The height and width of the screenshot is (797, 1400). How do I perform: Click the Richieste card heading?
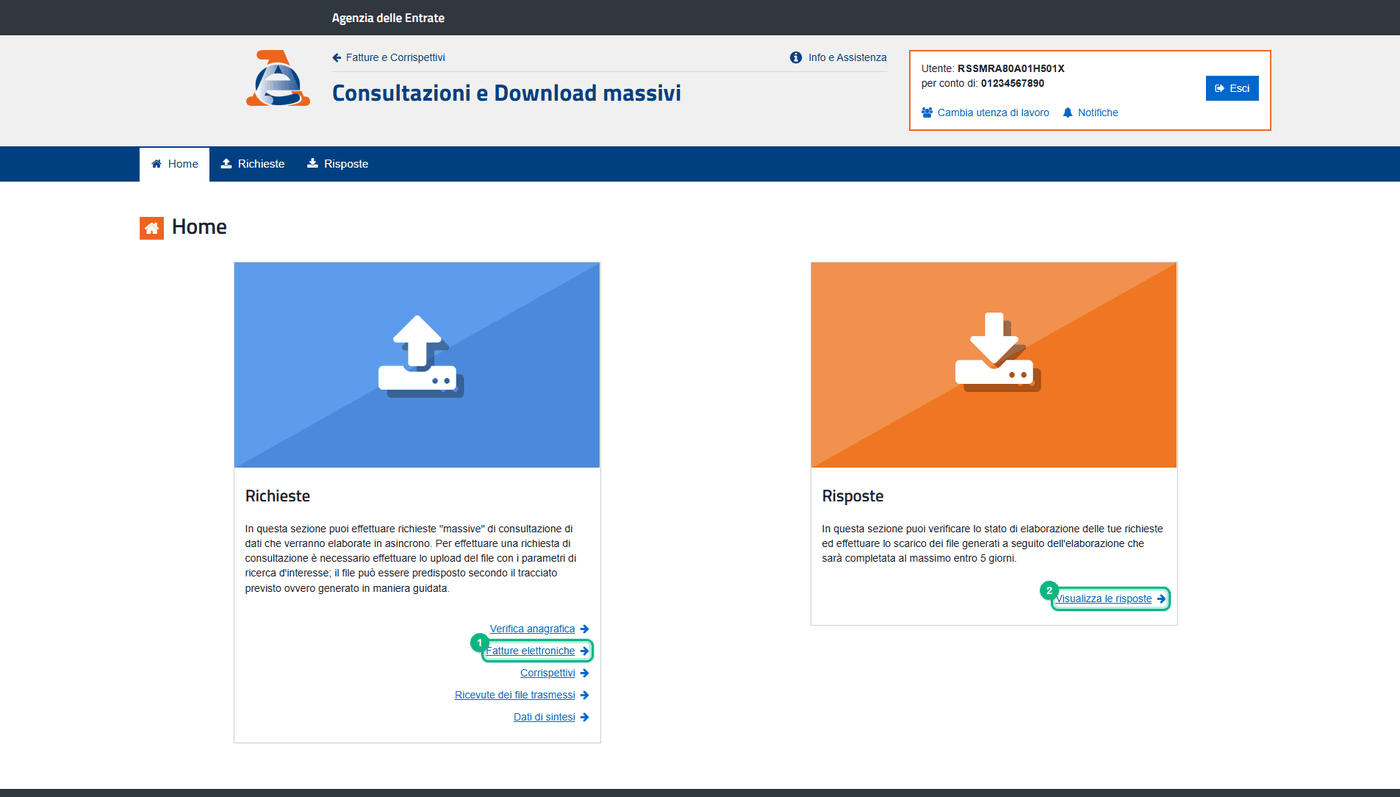[x=278, y=496]
